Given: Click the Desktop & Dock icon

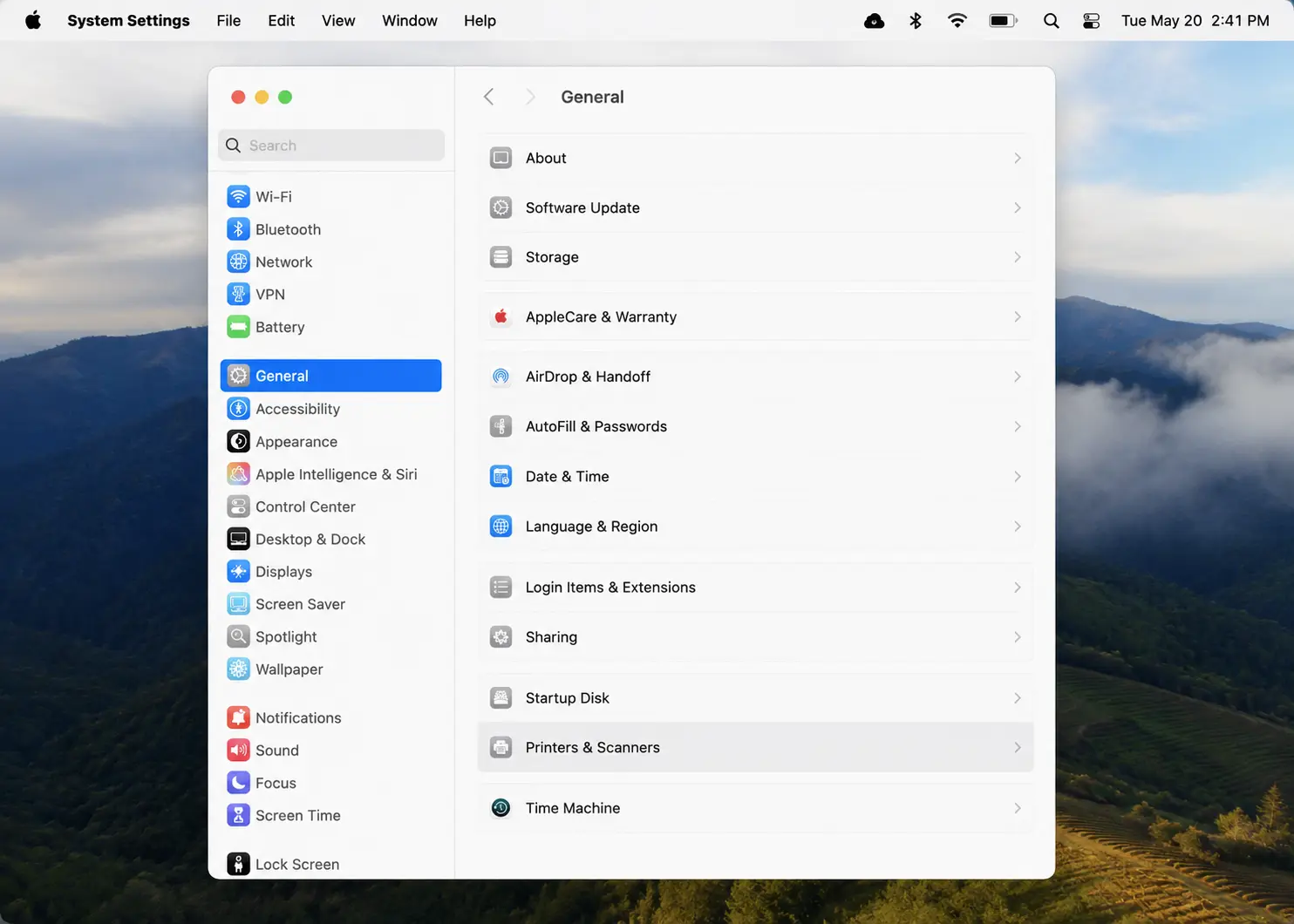Looking at the screenshot, I should [x=238, y=540].
